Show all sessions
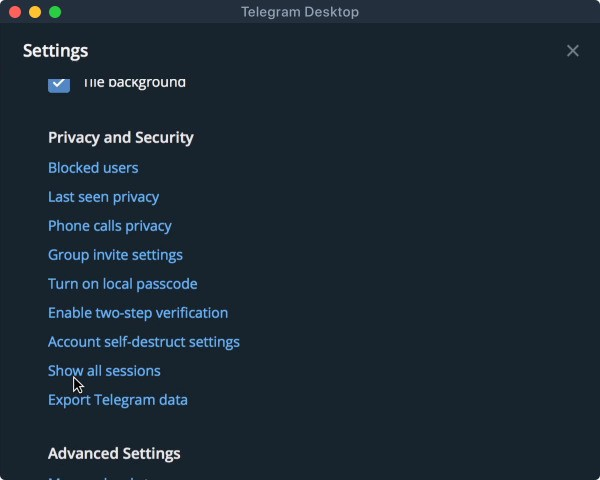 point(104,371)
